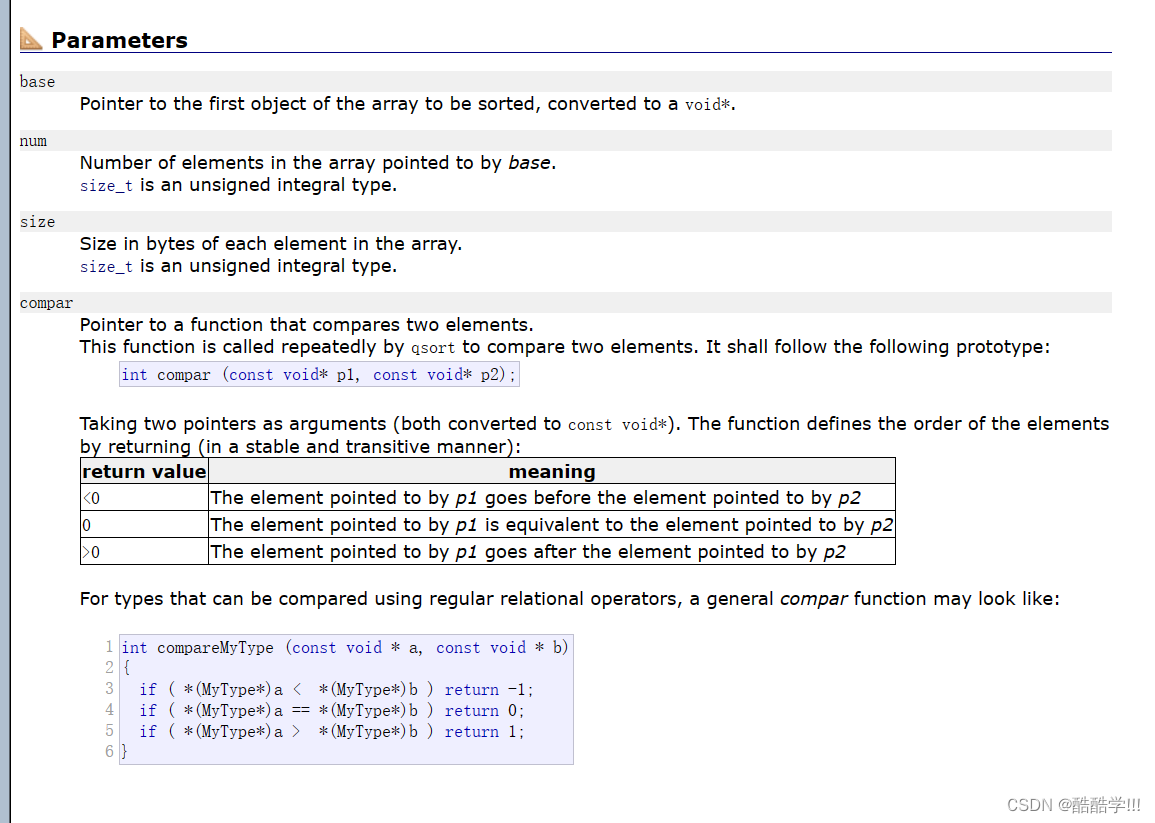Click the 'For types that can be compared' sentence
The height and width of the screenshot is (823, 1155).
pos(569,599)
